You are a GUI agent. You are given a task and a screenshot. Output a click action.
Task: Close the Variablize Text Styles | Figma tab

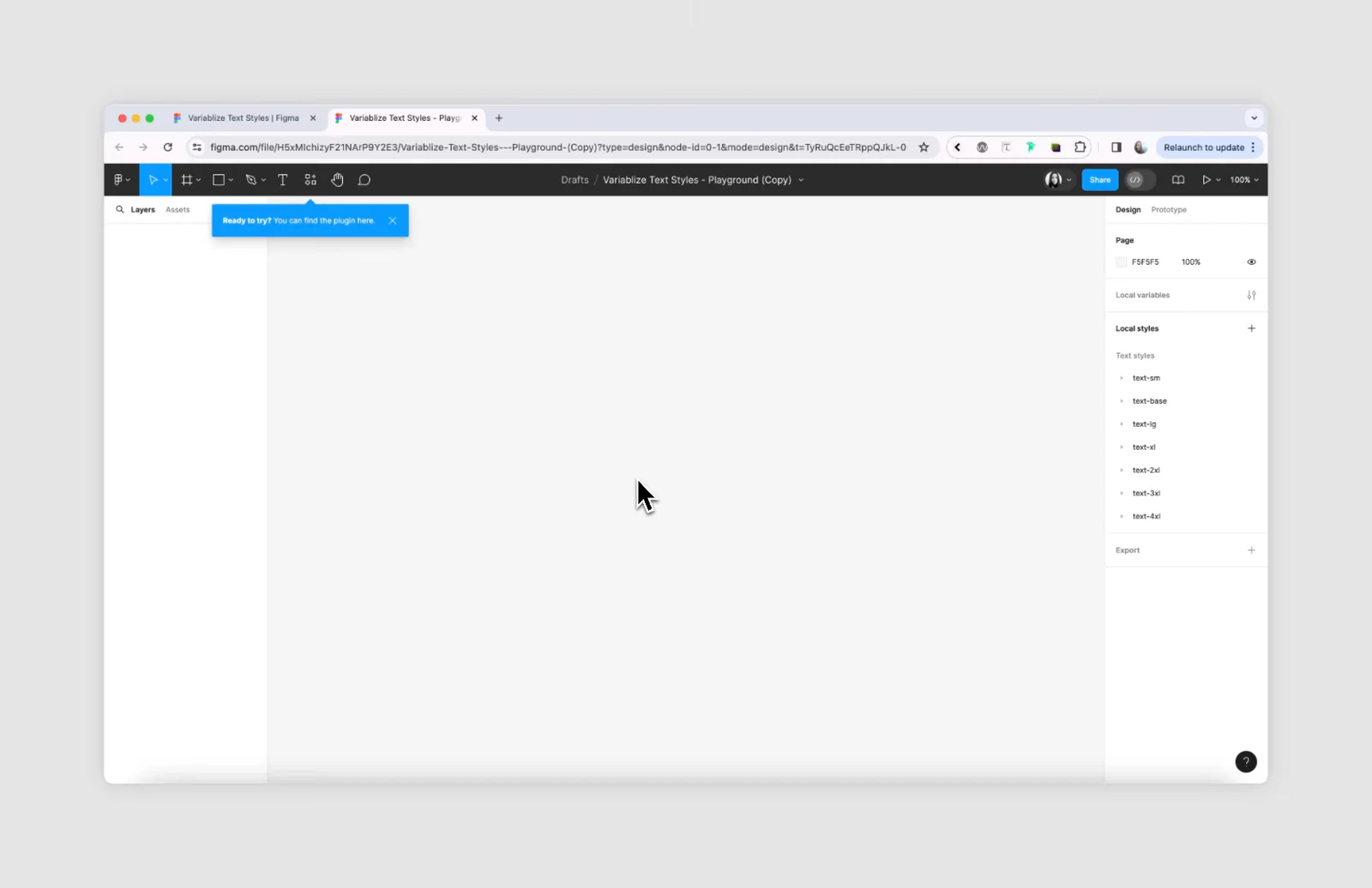click(x=313, y=118)
